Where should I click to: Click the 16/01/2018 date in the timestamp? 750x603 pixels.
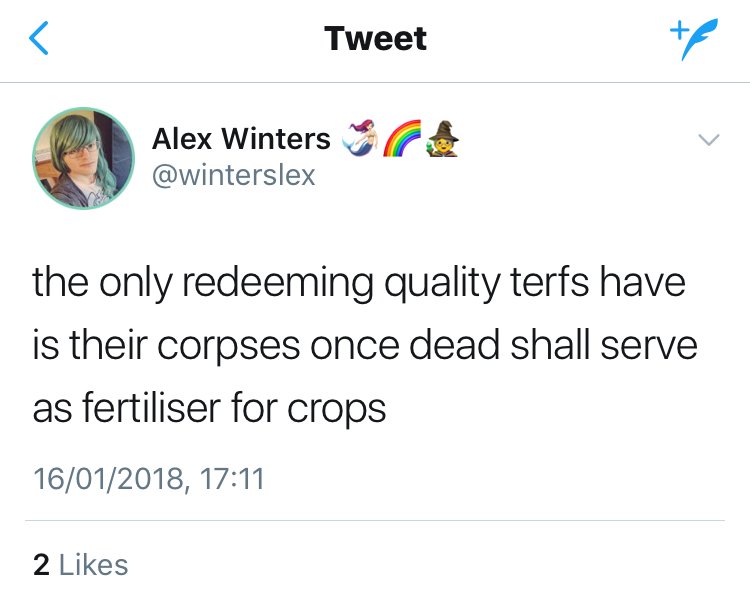[110, 478]
